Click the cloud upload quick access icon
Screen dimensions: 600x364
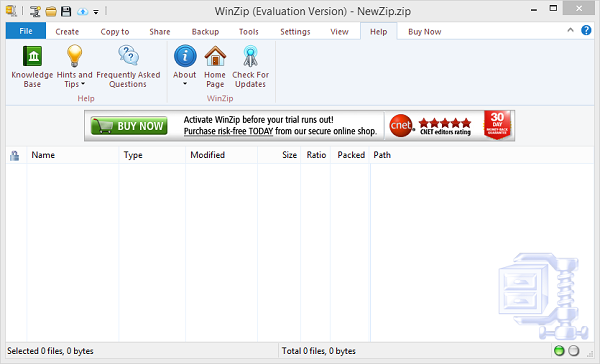tap(82, 12)
